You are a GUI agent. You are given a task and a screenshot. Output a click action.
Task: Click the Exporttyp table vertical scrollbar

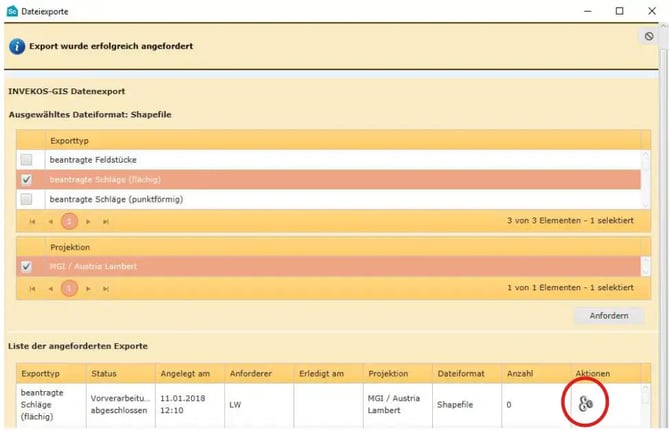(x=645, y=179)
